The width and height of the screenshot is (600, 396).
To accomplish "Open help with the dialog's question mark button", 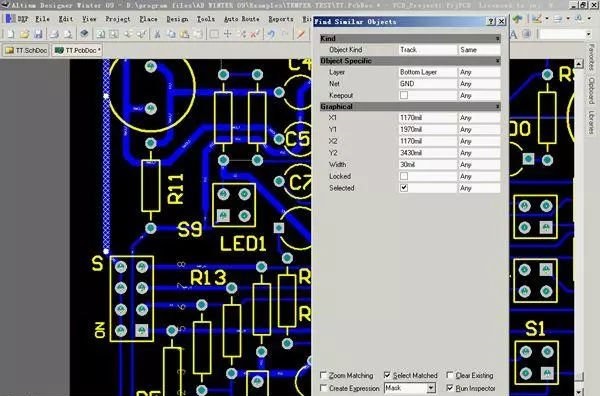I will click(x=491, y=21).
